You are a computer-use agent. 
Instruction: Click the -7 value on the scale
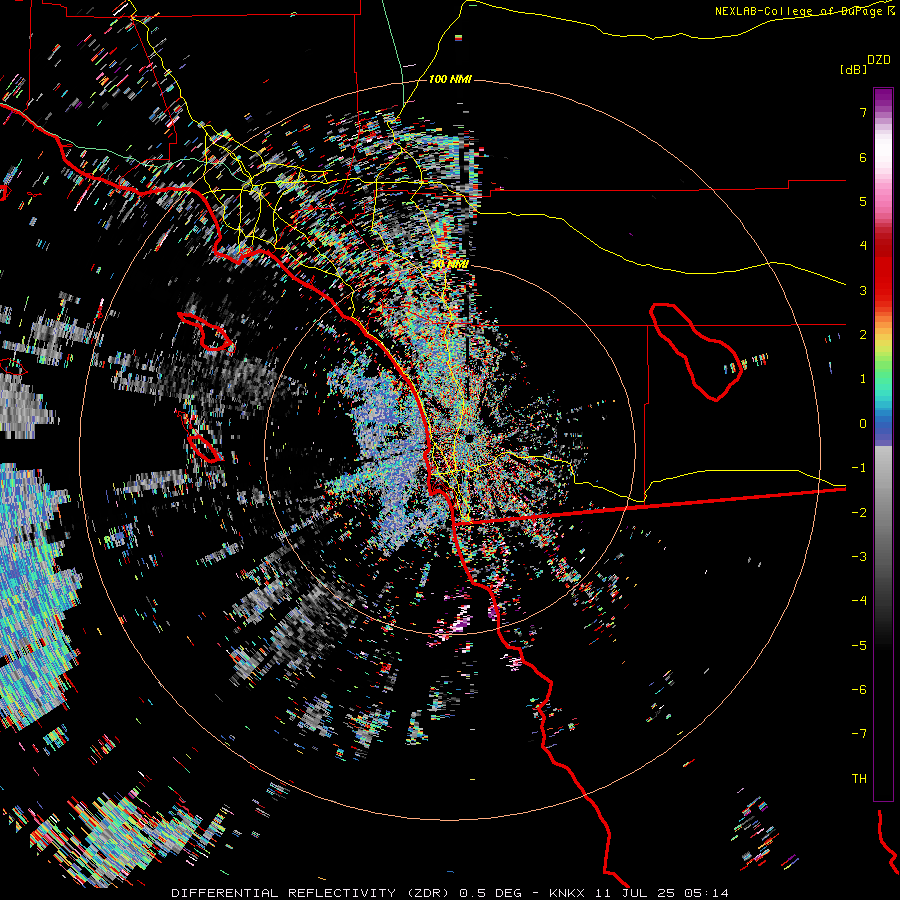click(859, 734)
